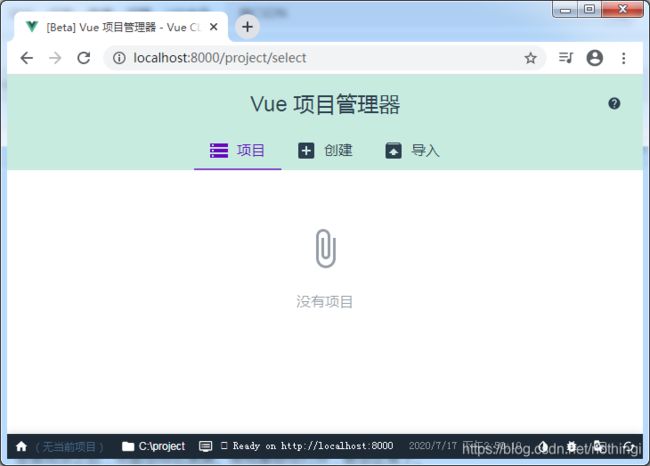Reload the page with the refresh icon
The width and height of the screenshot is (650, 466).
(84, 58)
